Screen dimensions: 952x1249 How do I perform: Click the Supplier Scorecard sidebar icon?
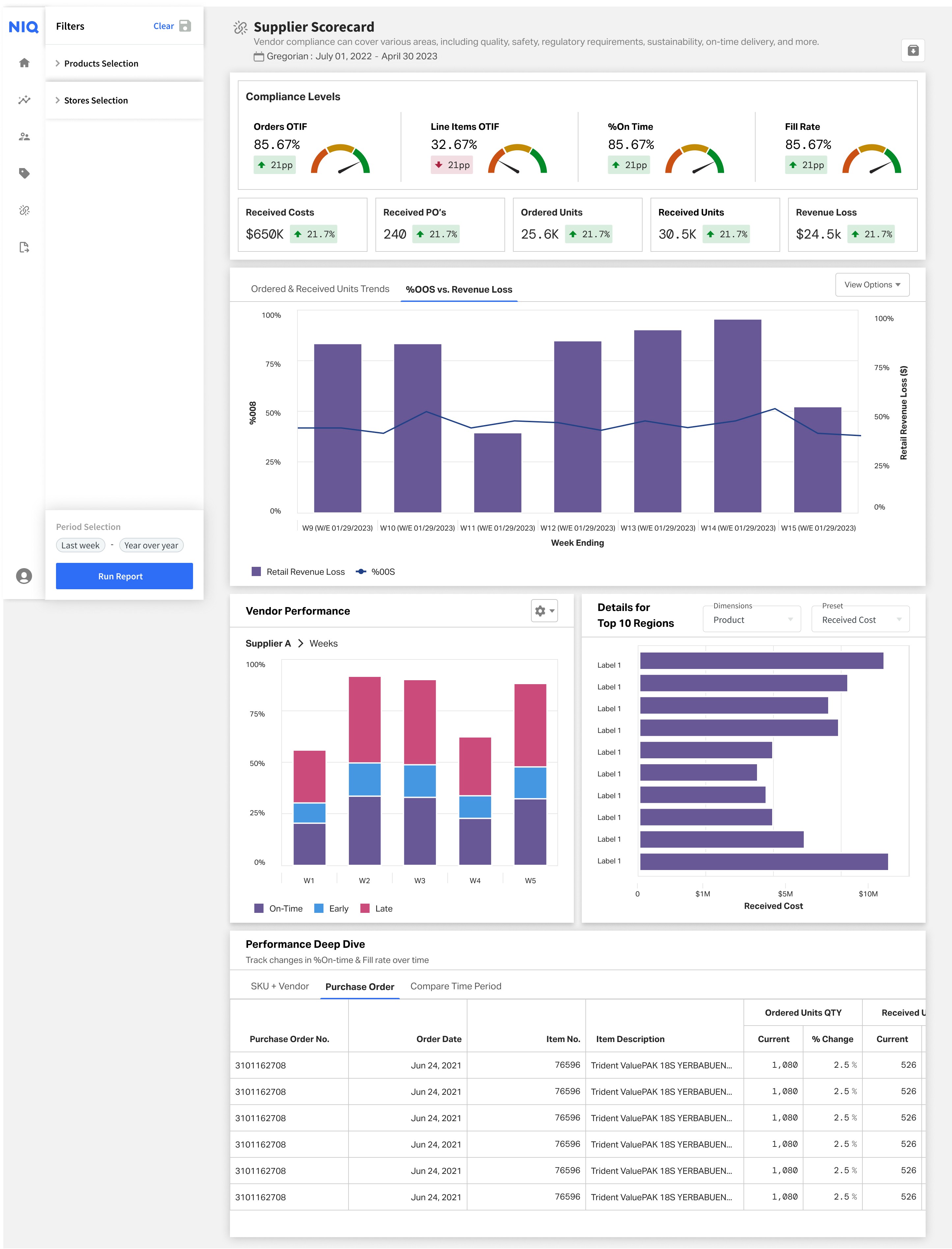[24, 210]
